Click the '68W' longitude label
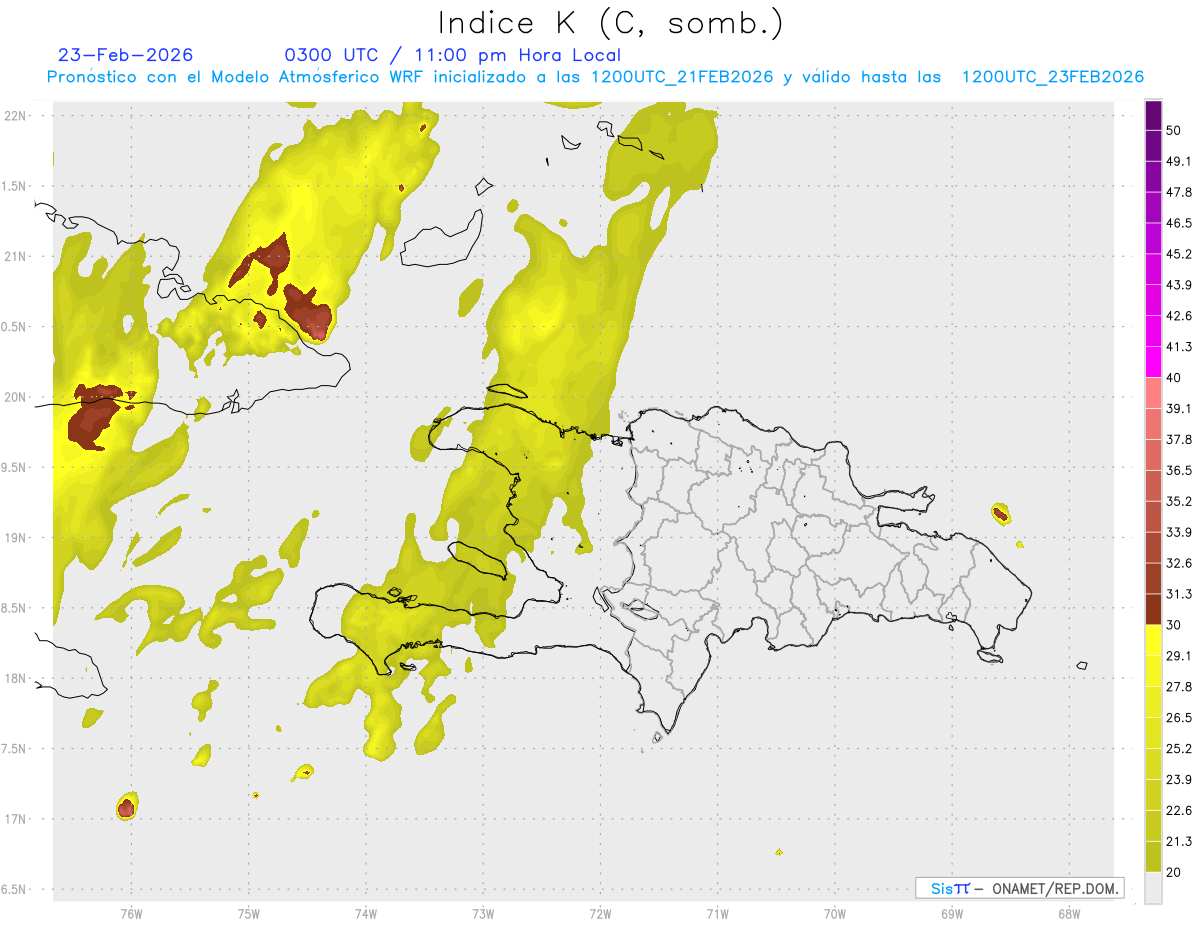 (x=1069, y=914)
